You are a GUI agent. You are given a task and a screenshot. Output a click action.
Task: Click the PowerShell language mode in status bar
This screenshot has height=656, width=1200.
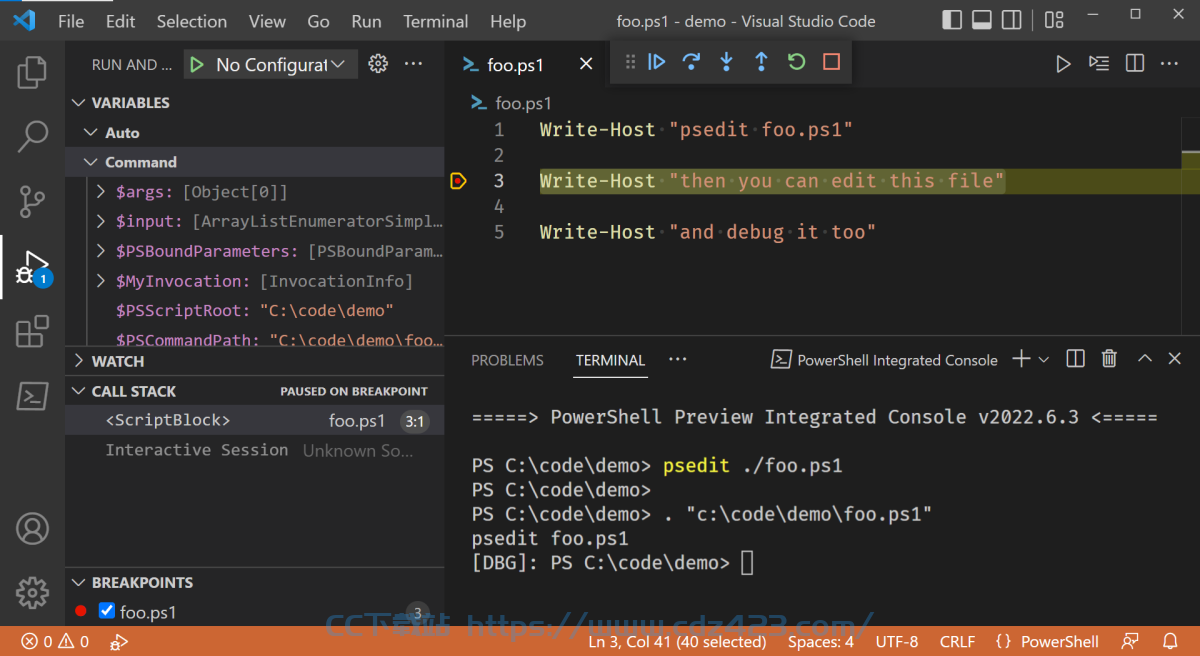[x=1047, y=642]
